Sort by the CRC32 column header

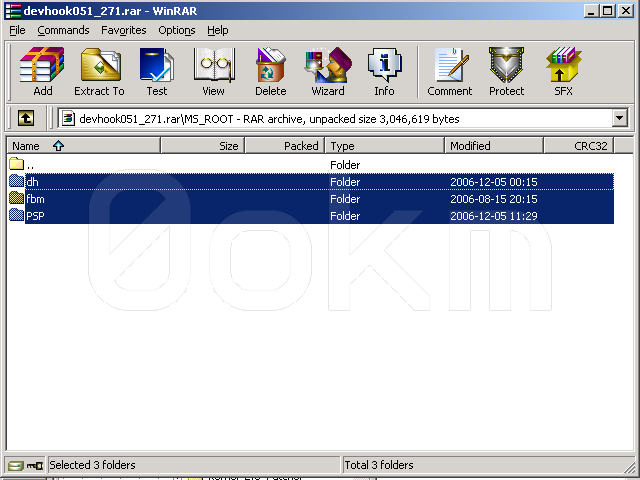point(579,146)
